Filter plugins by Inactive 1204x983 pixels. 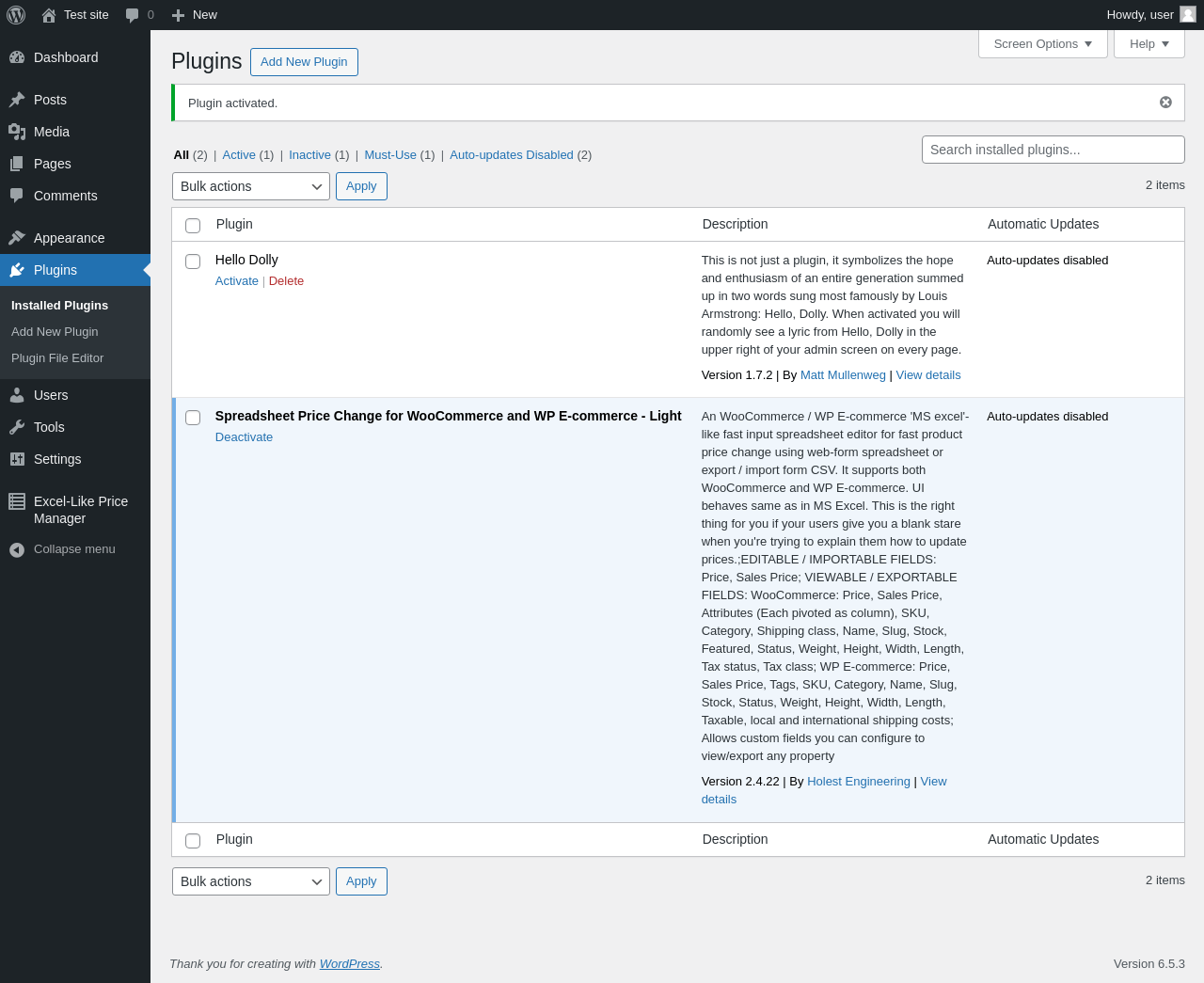click(309, 155)
